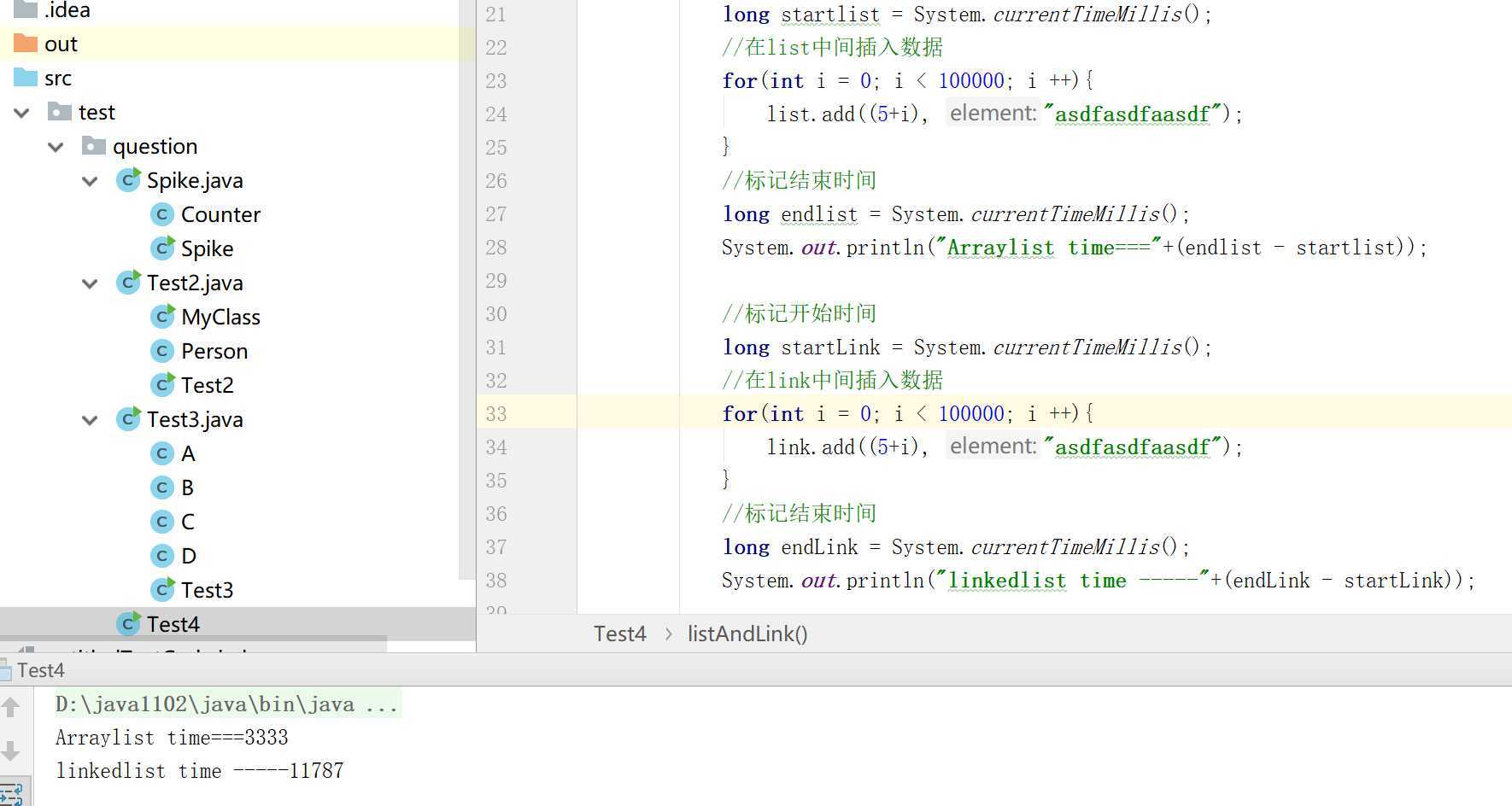Image resolution: width=1512 pixels, height=806 pixels.
Task: Collapse the Test2.java node
Action: click(90, 283)
